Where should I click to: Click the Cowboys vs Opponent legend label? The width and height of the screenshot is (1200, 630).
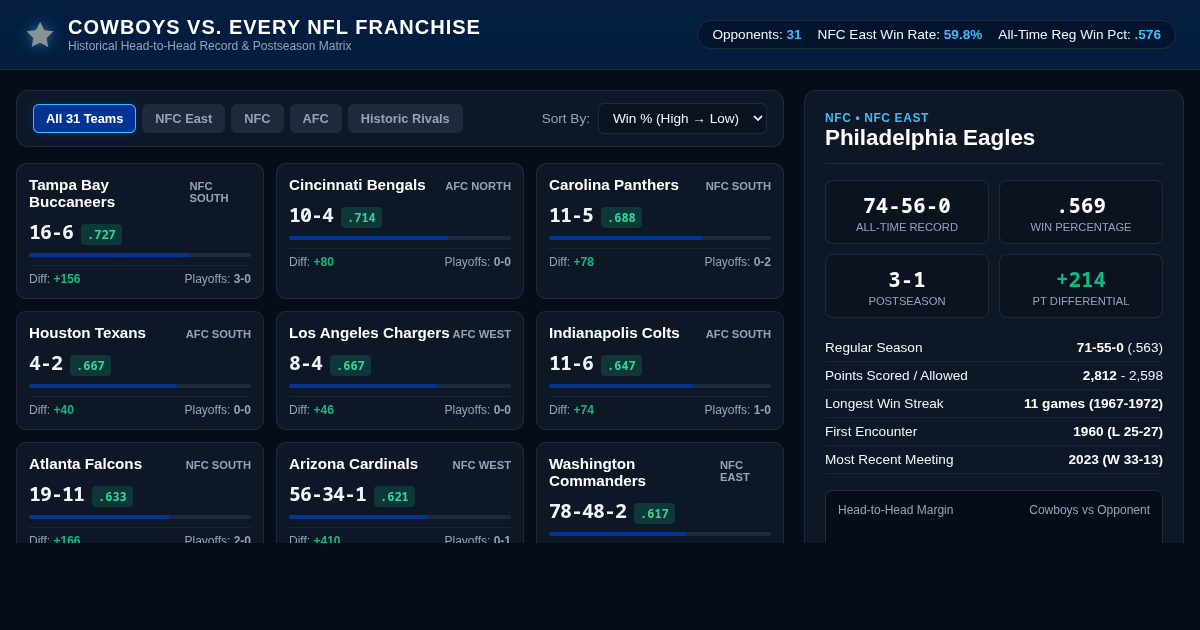[1089, 510]
